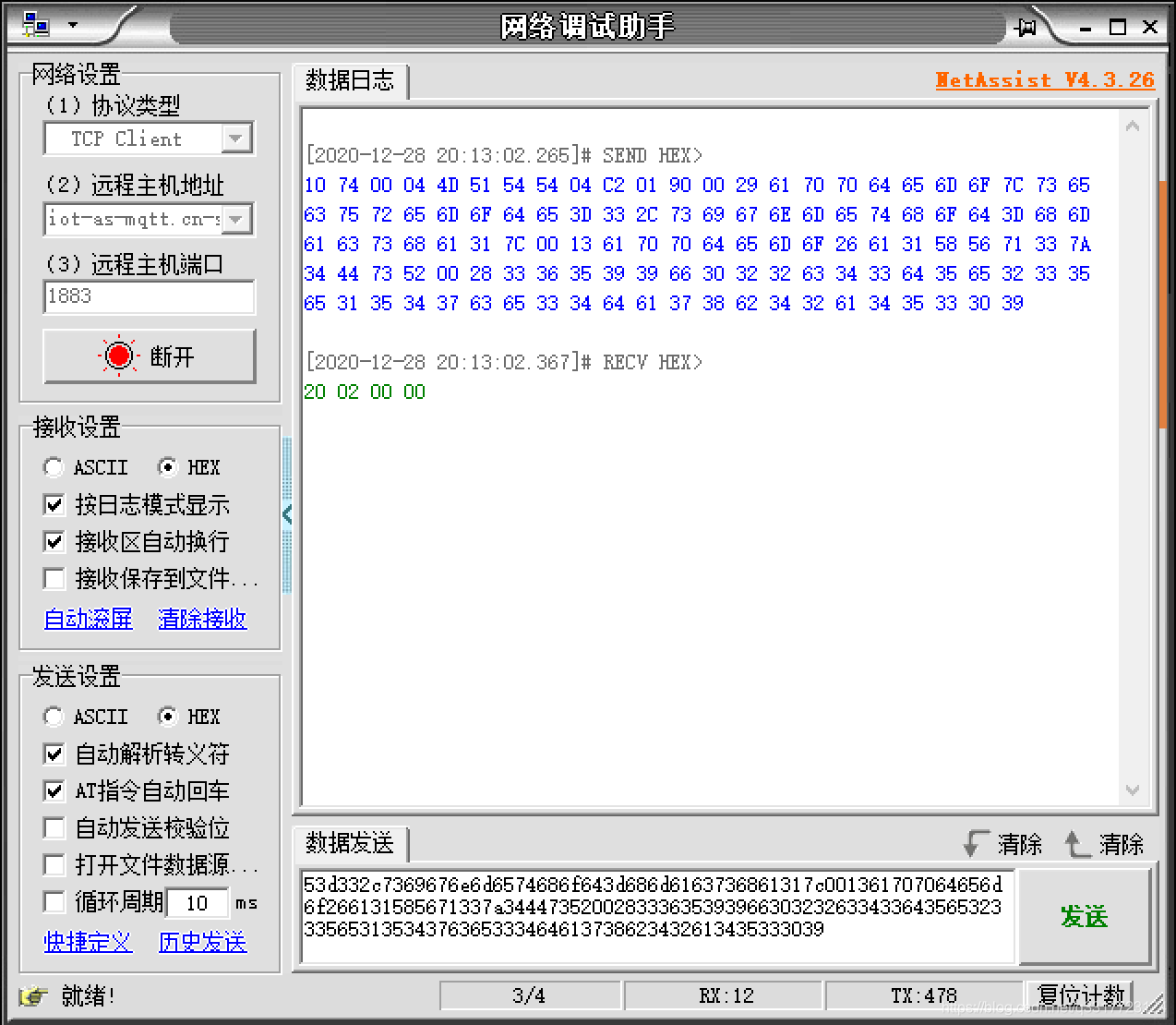Click the status bar hand icon
Image resolution: width=1176 pixels, height=1025 pixels.
coord(34,996)
